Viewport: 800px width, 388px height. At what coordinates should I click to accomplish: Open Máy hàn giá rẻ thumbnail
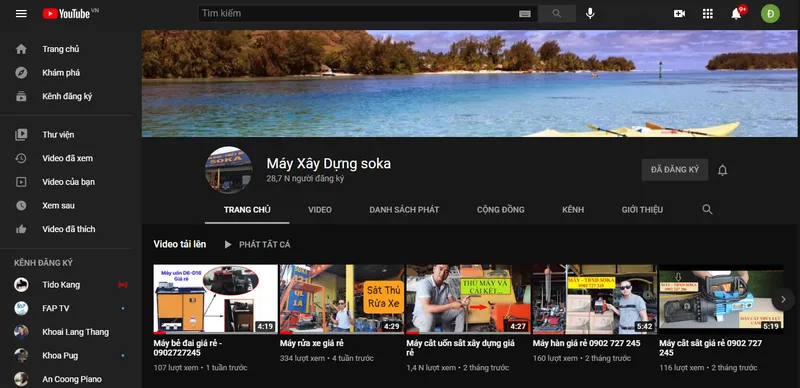coord(595,299)
